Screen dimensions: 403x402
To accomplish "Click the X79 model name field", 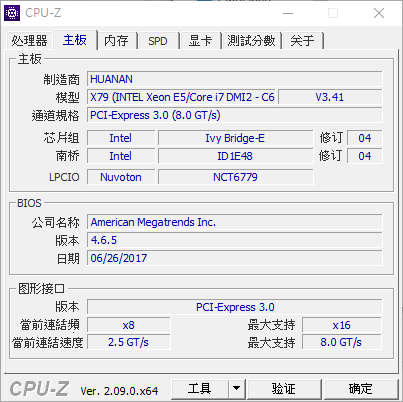I will click(x=182, y=97).
